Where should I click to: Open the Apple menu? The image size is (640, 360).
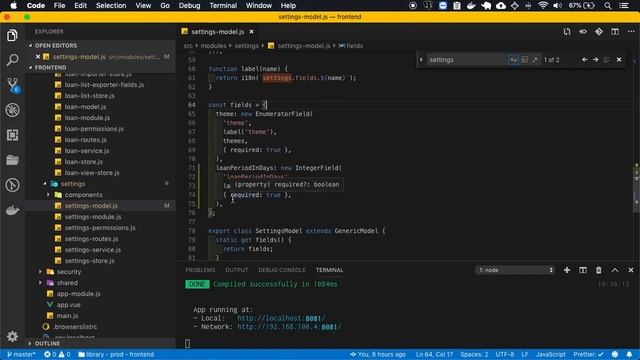point(13,5)
